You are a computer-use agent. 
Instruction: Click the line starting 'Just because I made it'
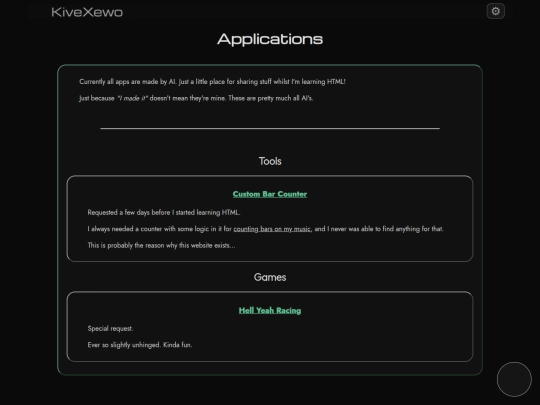(196, 98)
